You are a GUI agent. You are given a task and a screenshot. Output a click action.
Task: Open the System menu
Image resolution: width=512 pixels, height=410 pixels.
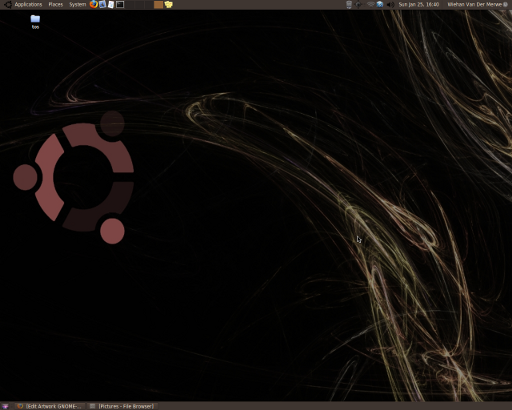pos(77,4)
